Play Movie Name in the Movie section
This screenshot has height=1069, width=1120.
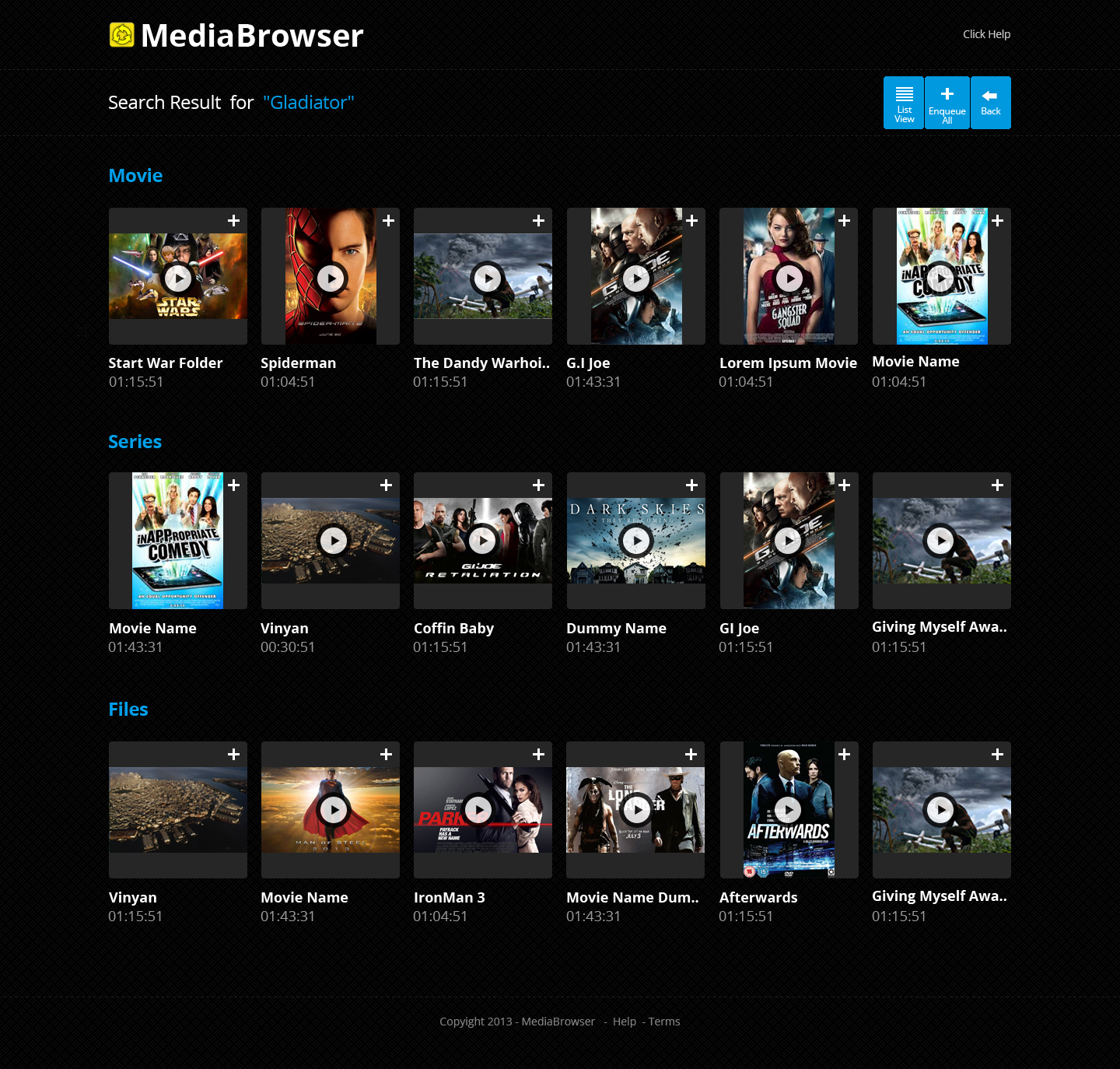coord(941,278)
